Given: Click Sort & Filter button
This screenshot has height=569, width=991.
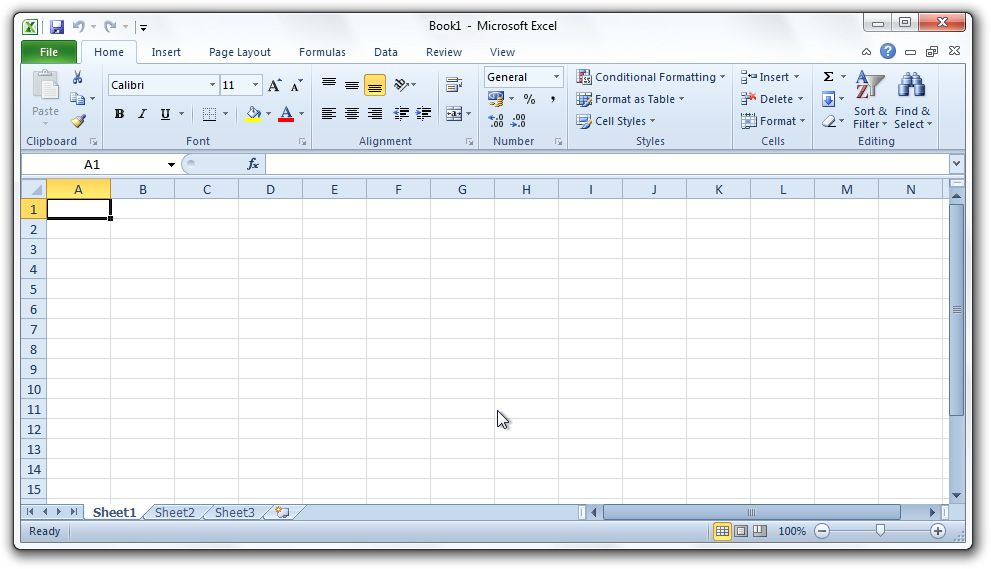Looking at the screenshot, I should coord(870,100).
